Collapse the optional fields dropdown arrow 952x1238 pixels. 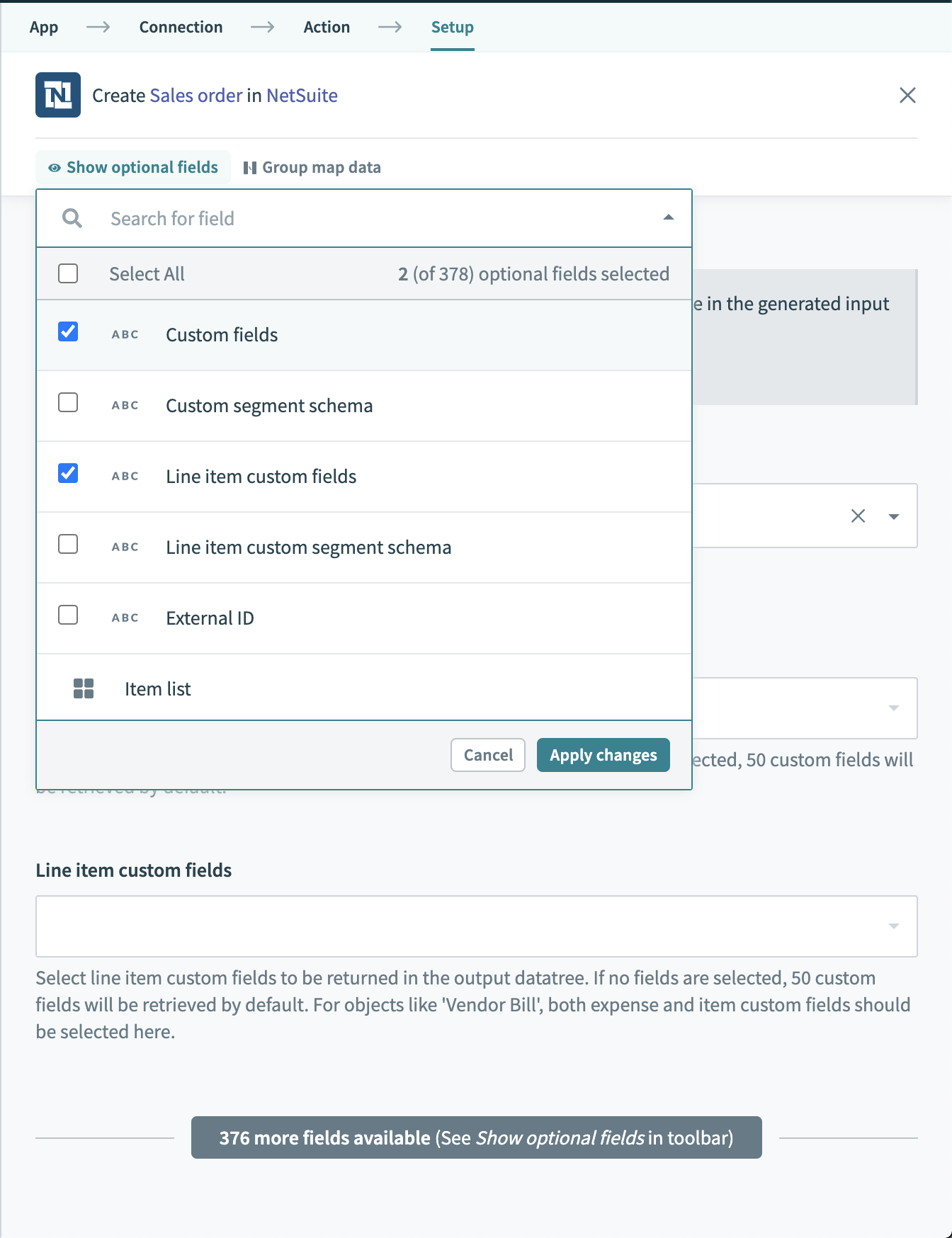coord(668,217)
